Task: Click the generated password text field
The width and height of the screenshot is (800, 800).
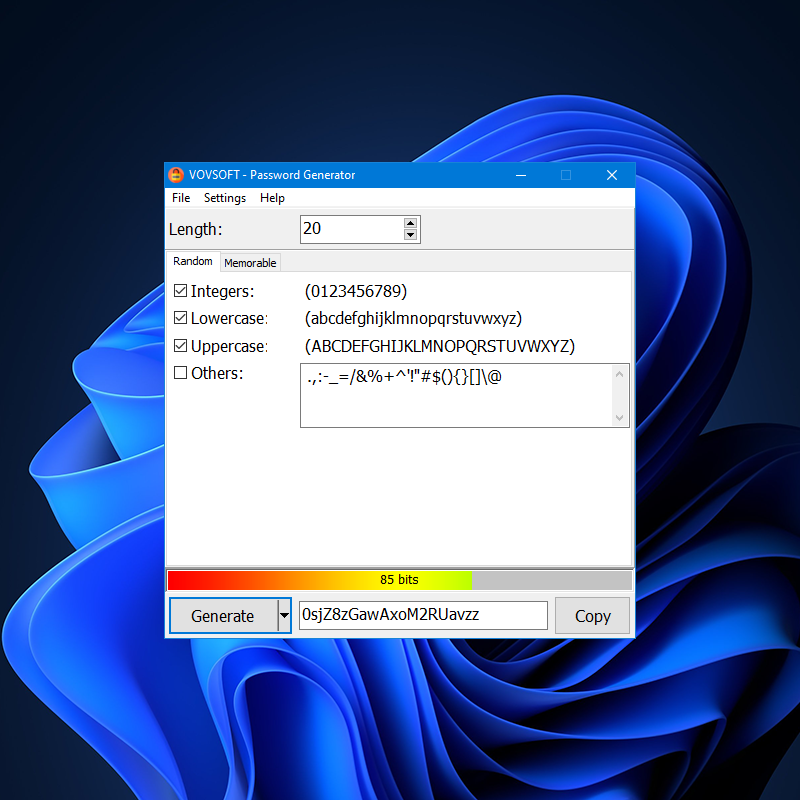Action: [422, 615]
